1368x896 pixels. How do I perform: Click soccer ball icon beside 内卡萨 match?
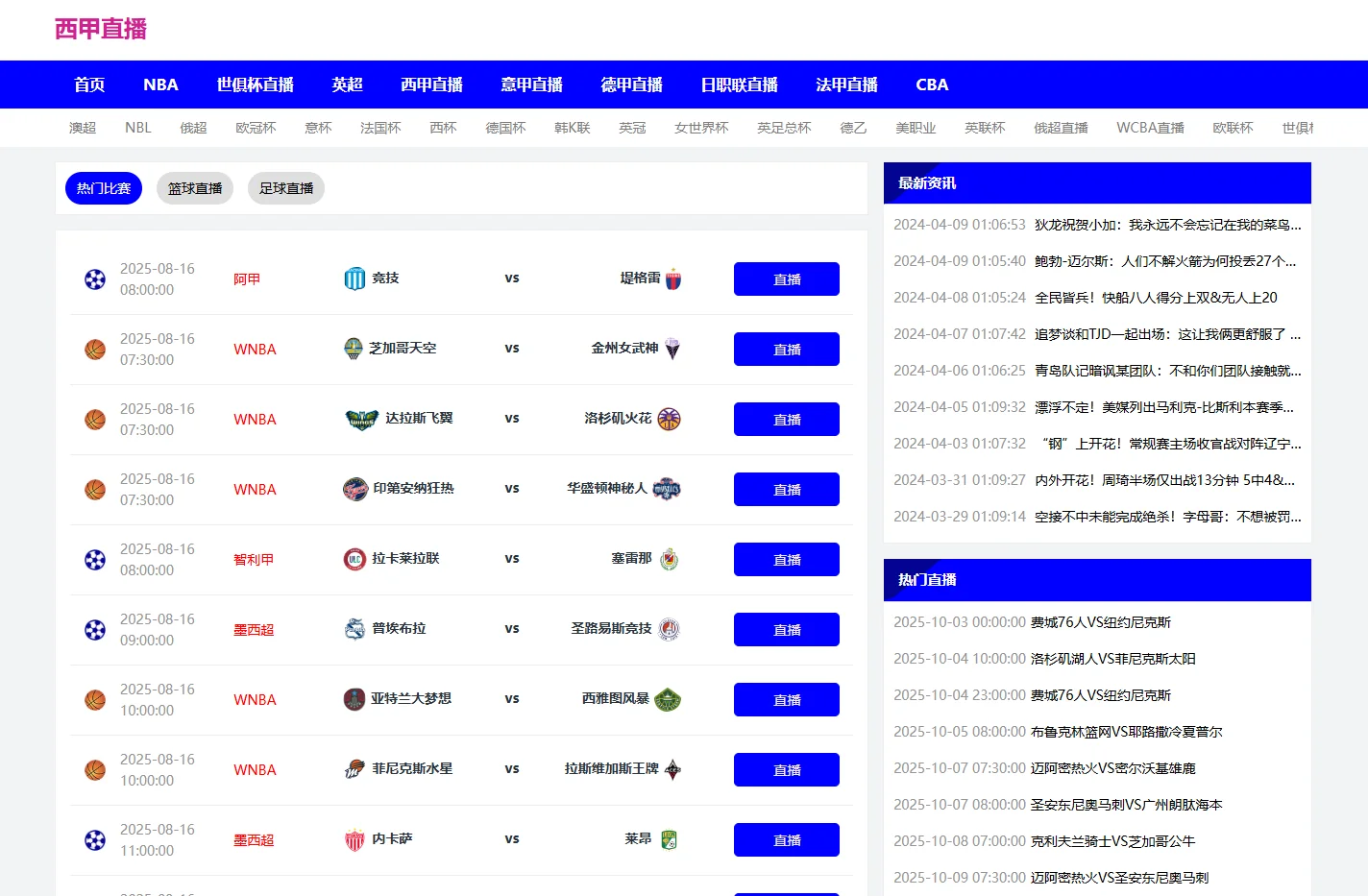[x=95, y=840]
